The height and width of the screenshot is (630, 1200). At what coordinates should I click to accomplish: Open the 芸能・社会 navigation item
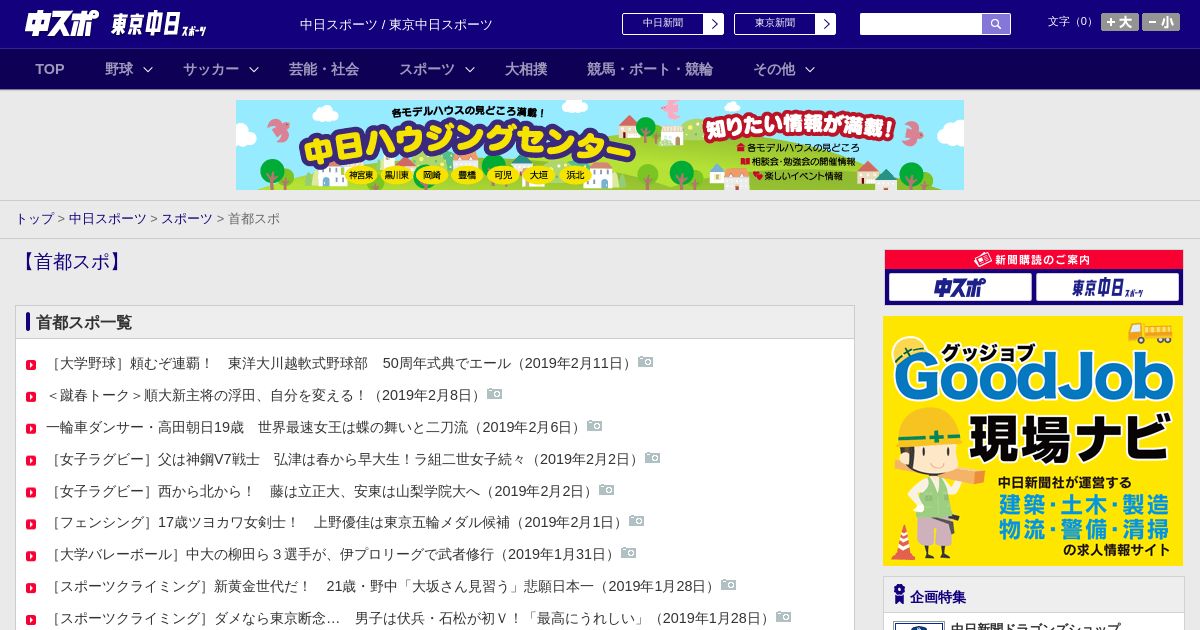(x=324, y=69)
